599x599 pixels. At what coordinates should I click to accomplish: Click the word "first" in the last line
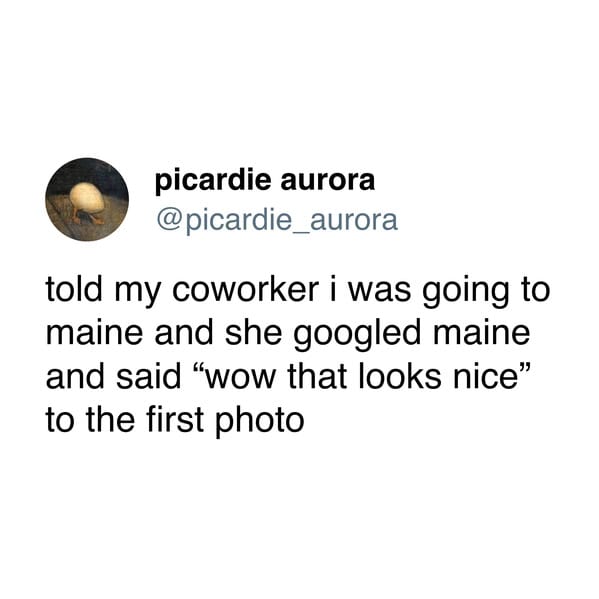pyautogui.click(x=175, y=420)
